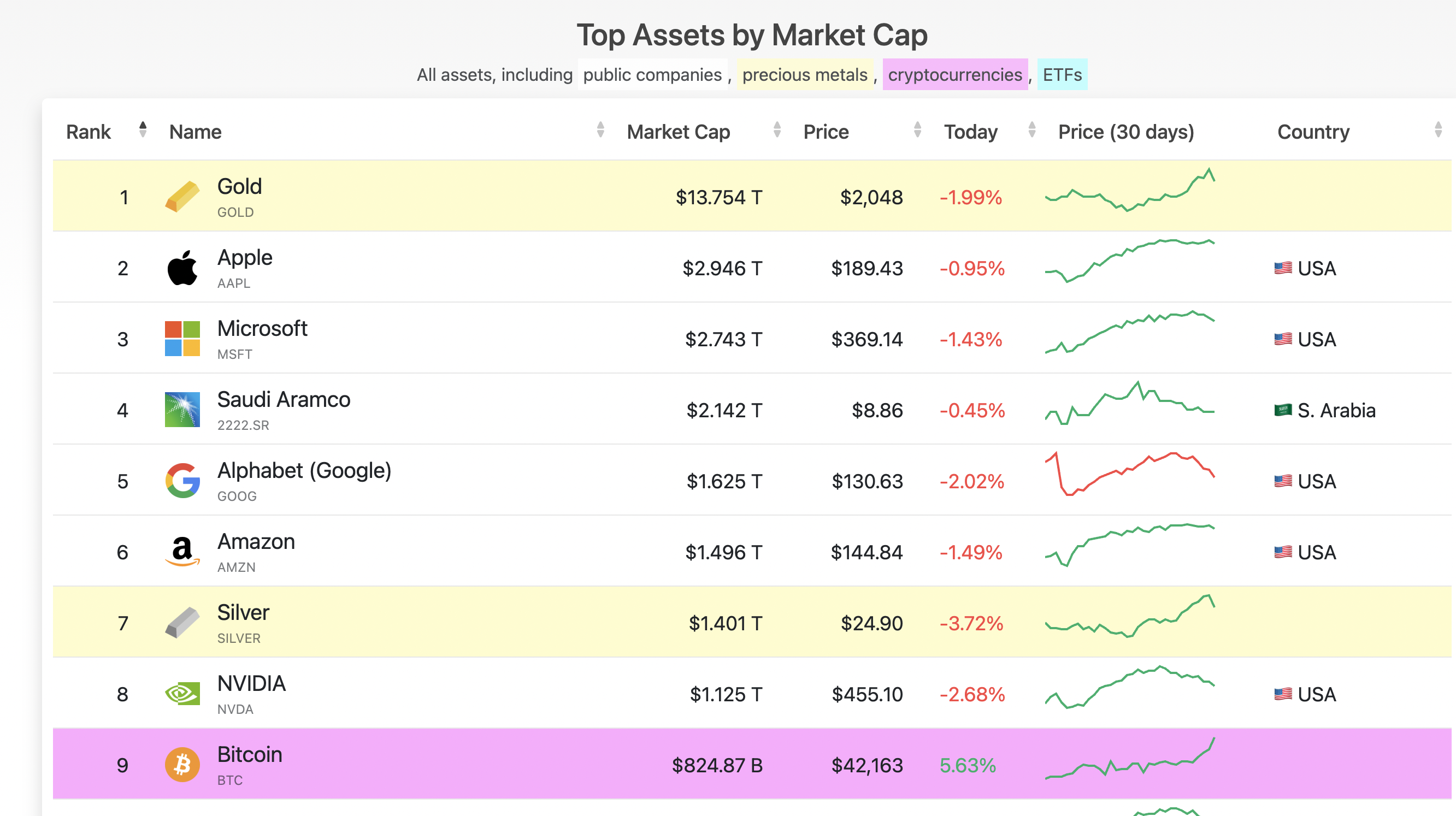Click Bitcoin market cap $824.87 B

point(717,765)
